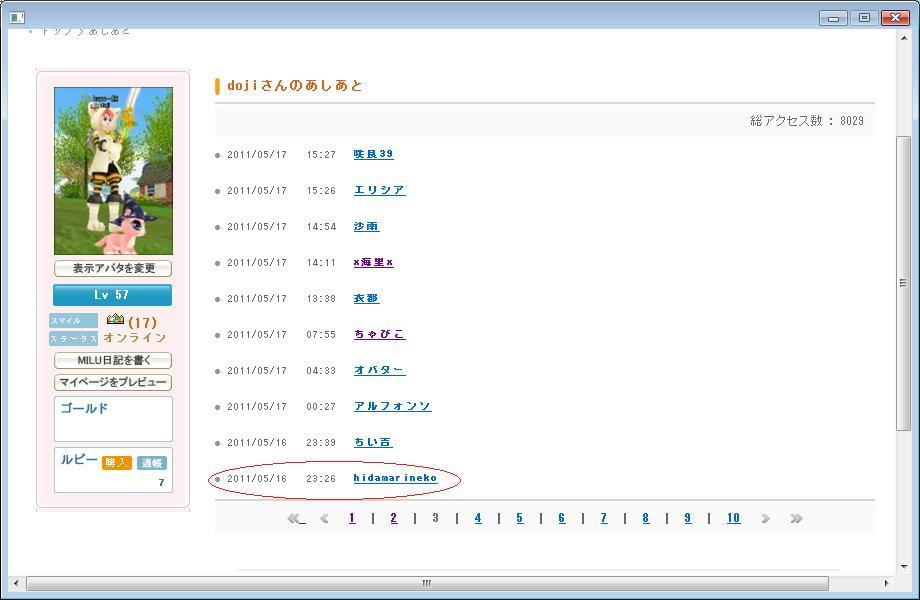Open visitor link アルフォンソ
Viewport: 920px width, 600px height.
click(x=392, y=406)
